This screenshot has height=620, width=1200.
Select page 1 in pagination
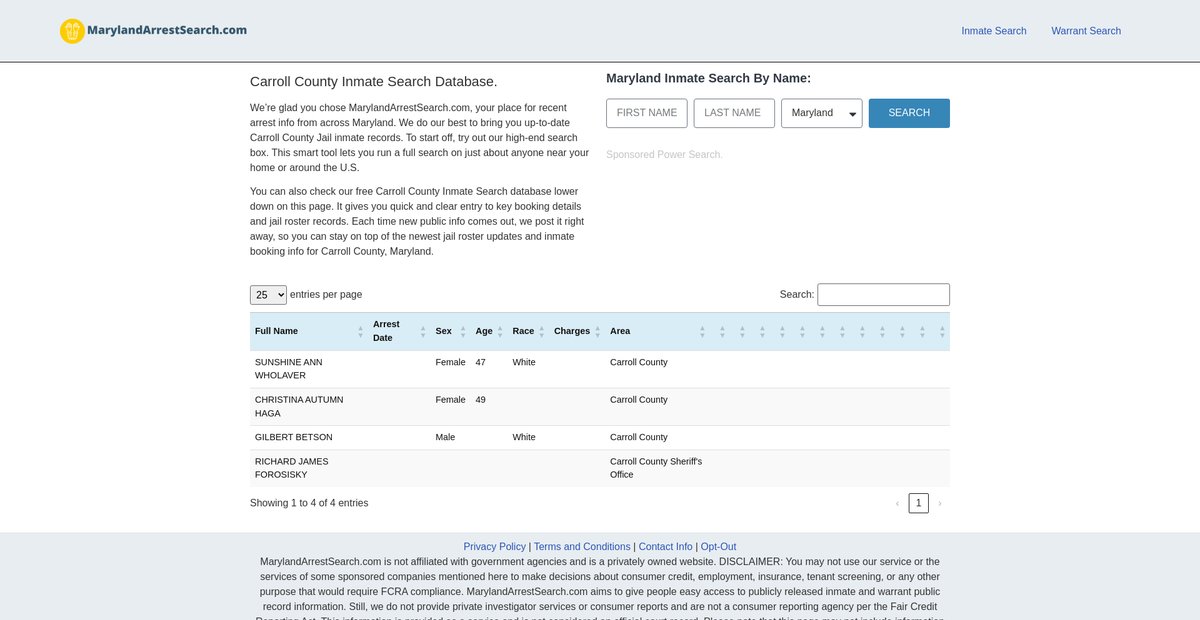[x=918, y=503]
